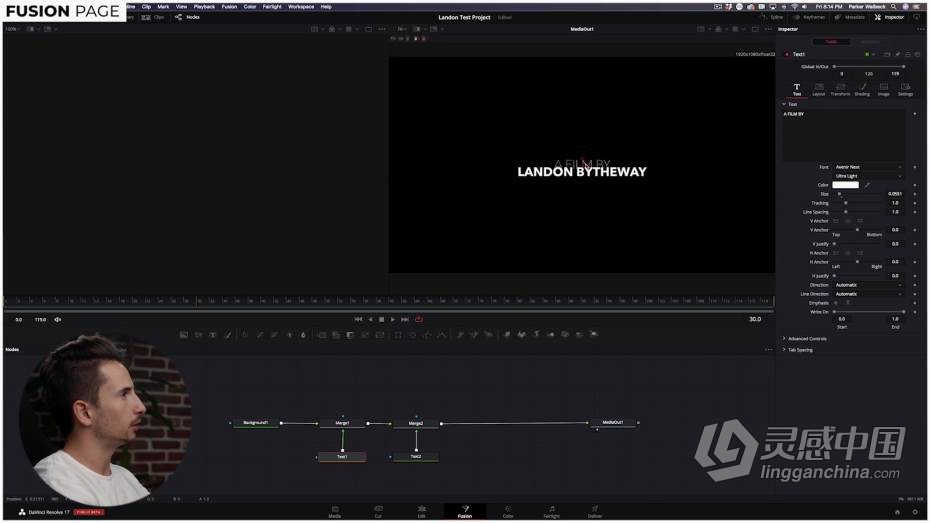The width and height of the screenshot is (930, 523).
Task: Switch to the Fairlight page
Action: [552, 512]
